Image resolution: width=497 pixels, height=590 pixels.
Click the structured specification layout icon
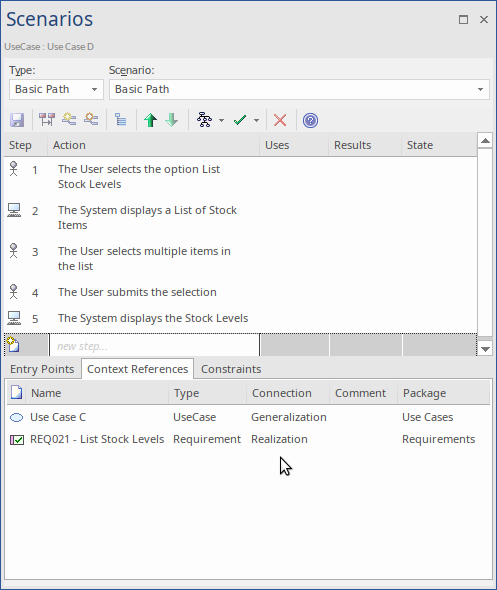pos(47,120)
